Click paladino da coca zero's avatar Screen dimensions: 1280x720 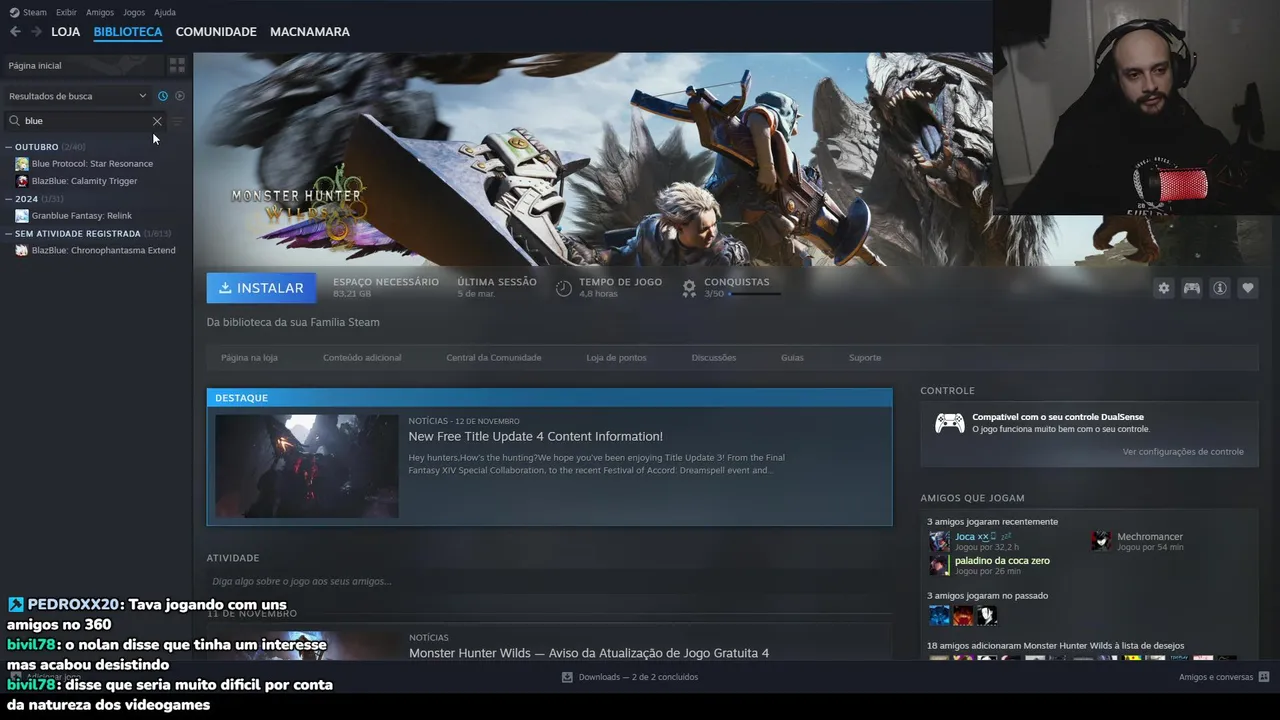pos(939,565)
